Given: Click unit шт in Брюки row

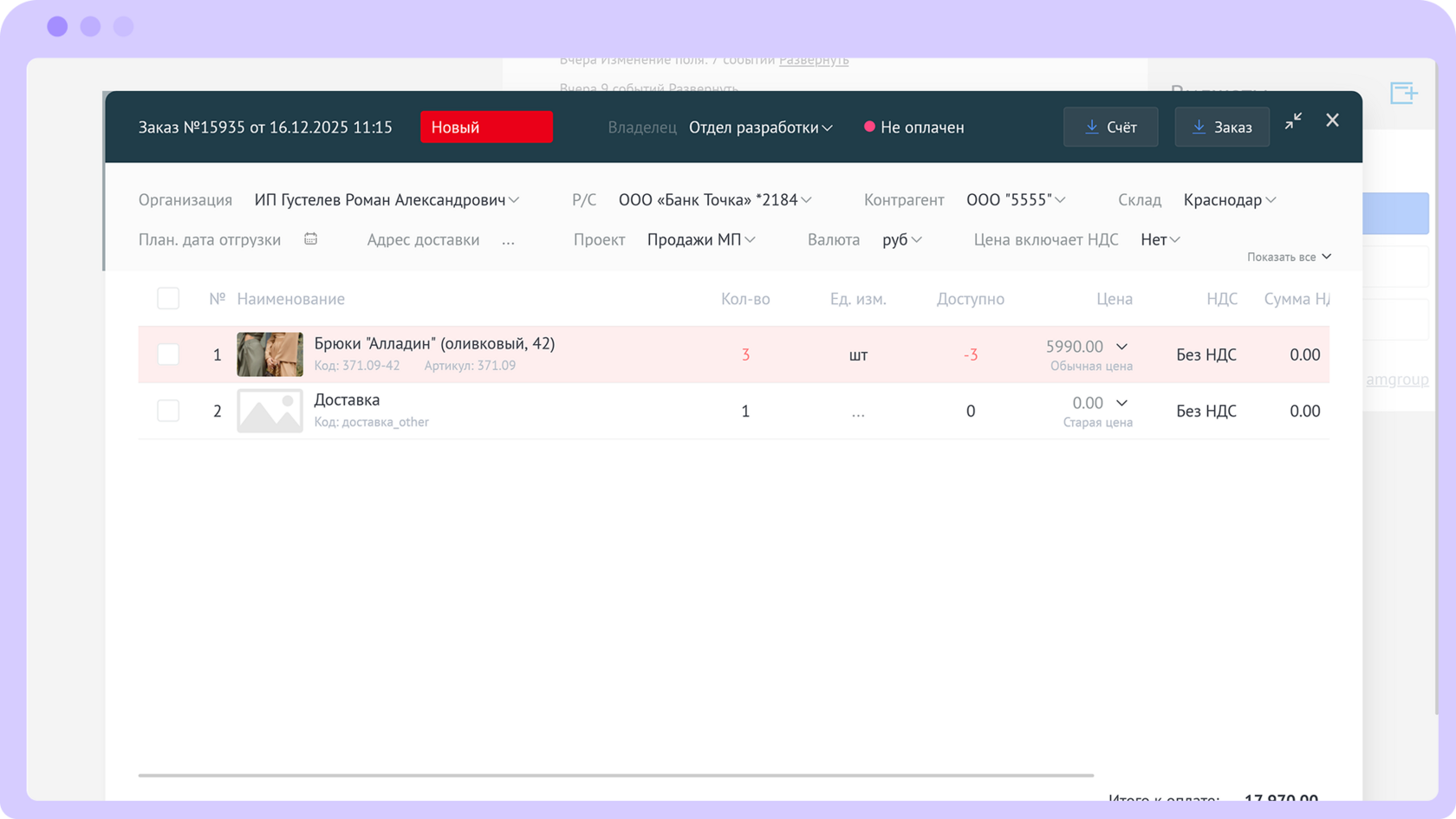Looking at the screenshot, I should pyautogui.click(x=858, y=354).
